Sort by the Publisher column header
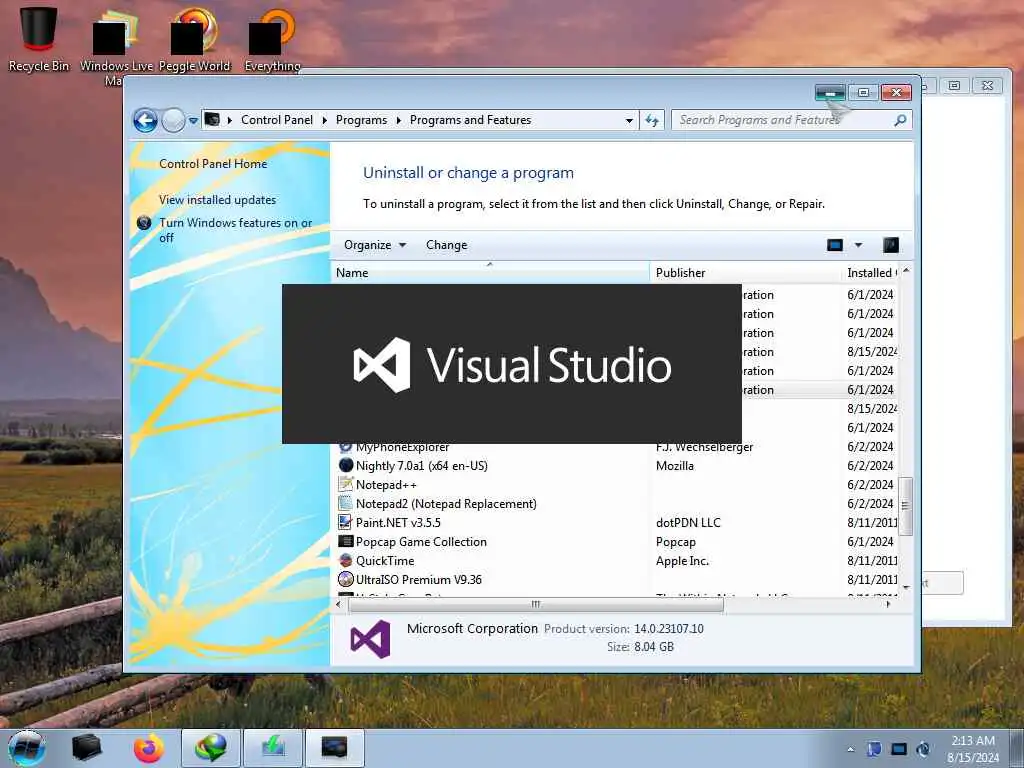Viewport: 1024px width, 768px height. [x=745, y=272]
